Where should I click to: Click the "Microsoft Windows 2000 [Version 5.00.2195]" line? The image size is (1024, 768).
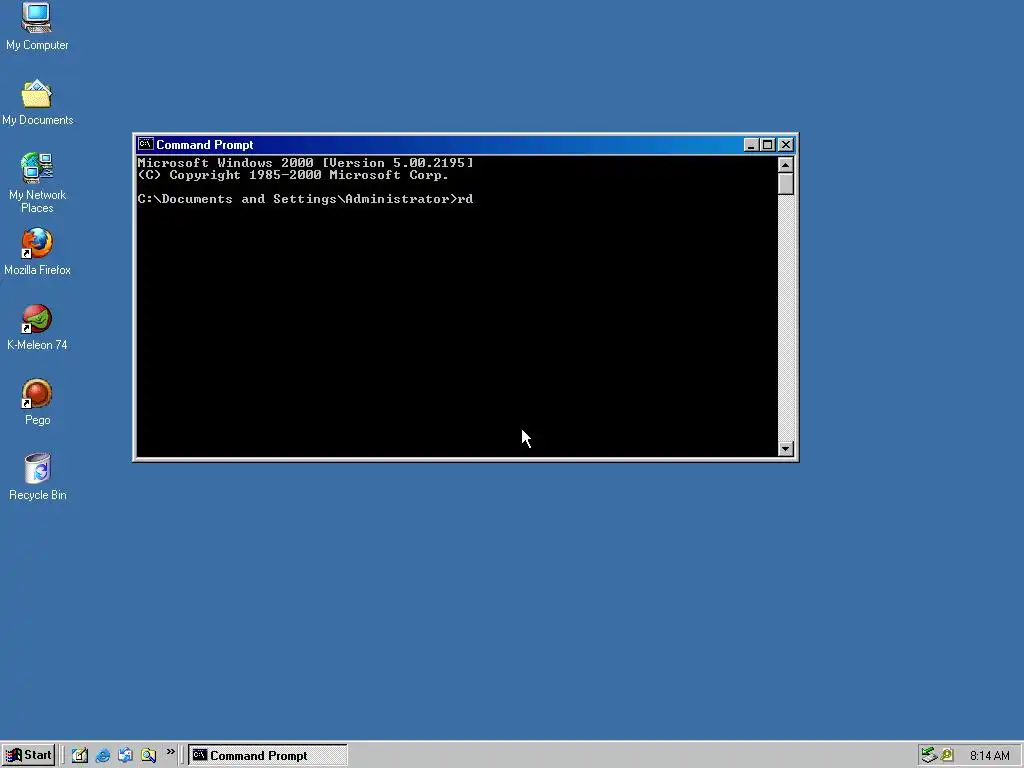(x=306, y=163)
